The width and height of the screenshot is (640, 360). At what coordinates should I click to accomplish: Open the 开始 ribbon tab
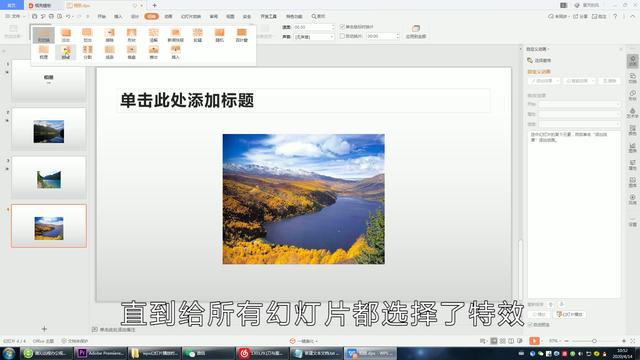click(102, 16)
